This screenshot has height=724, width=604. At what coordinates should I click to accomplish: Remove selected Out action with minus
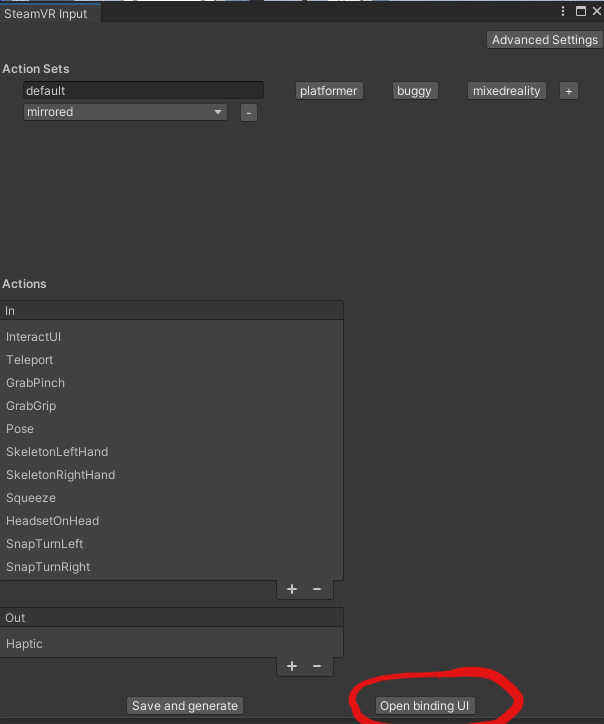317,666
